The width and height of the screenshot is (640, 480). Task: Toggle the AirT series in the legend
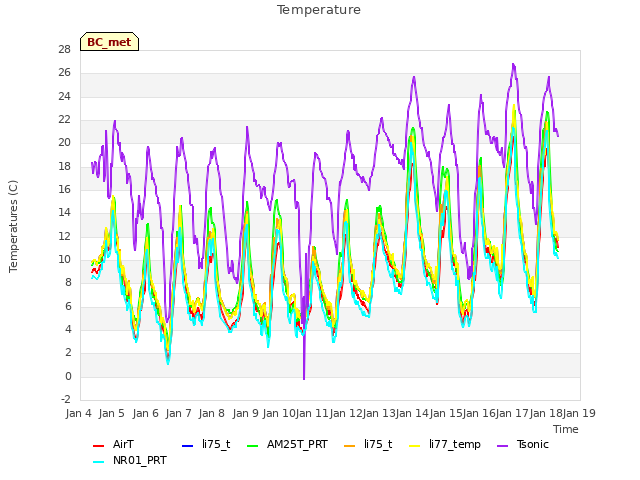click(123, 444)
